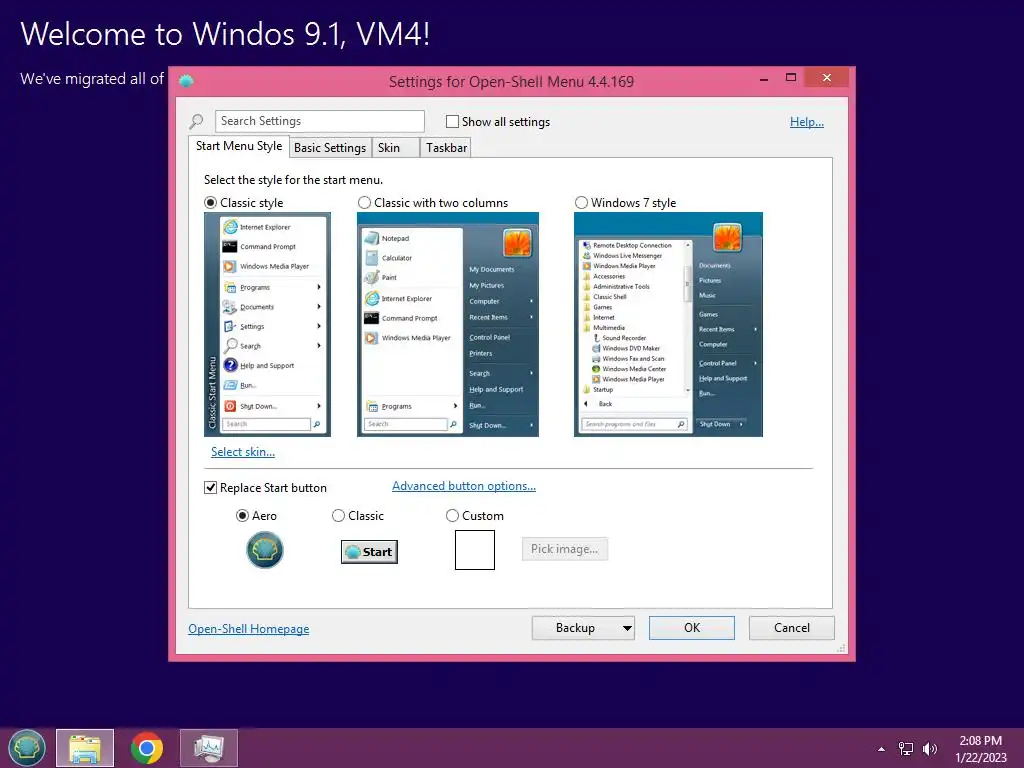Switch to the Start Menu Style tab
The height and width of the screenshot is (768, 1024).
(x=239, y=146)
